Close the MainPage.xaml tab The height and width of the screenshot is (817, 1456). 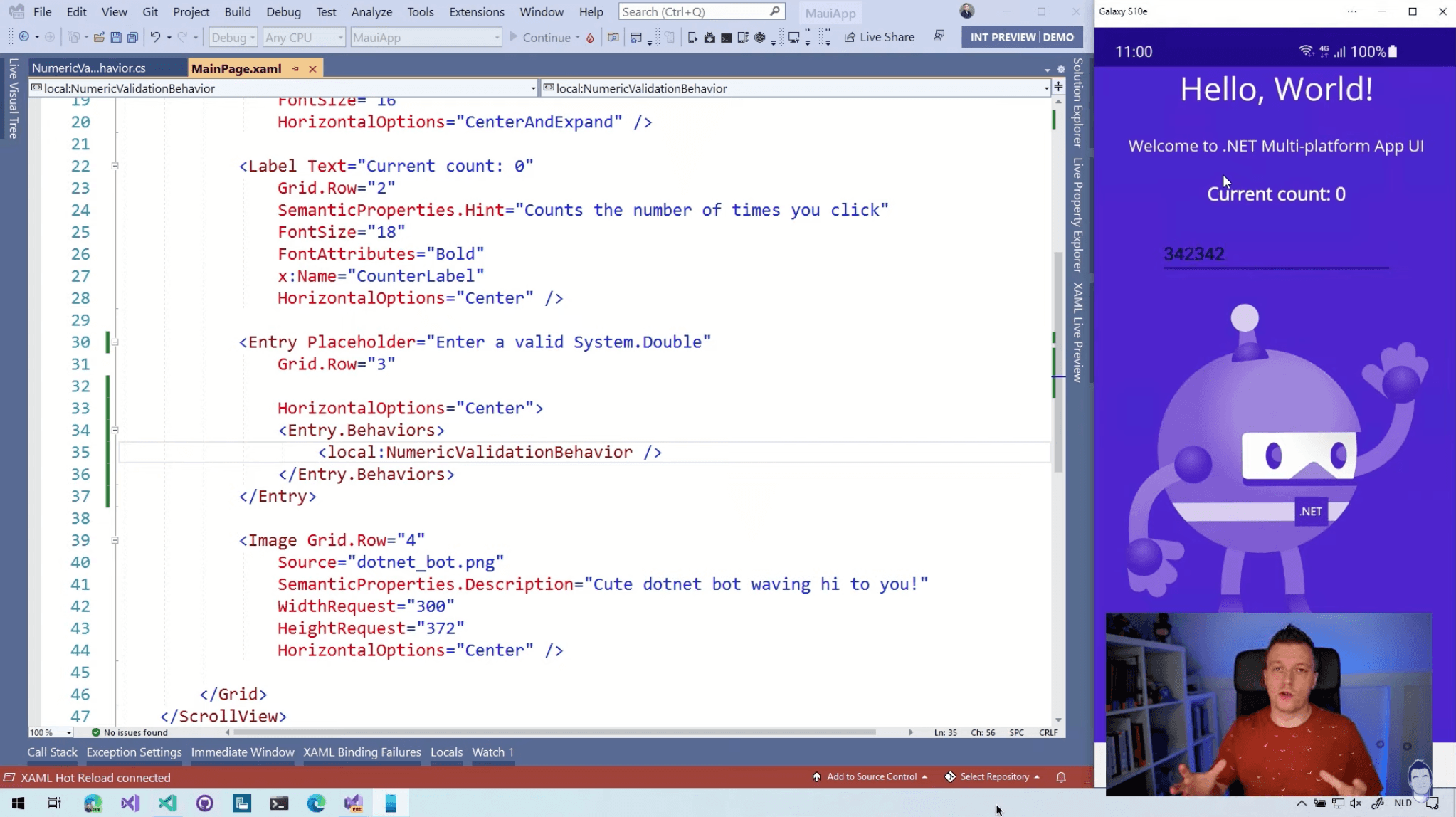coord(312,69)
